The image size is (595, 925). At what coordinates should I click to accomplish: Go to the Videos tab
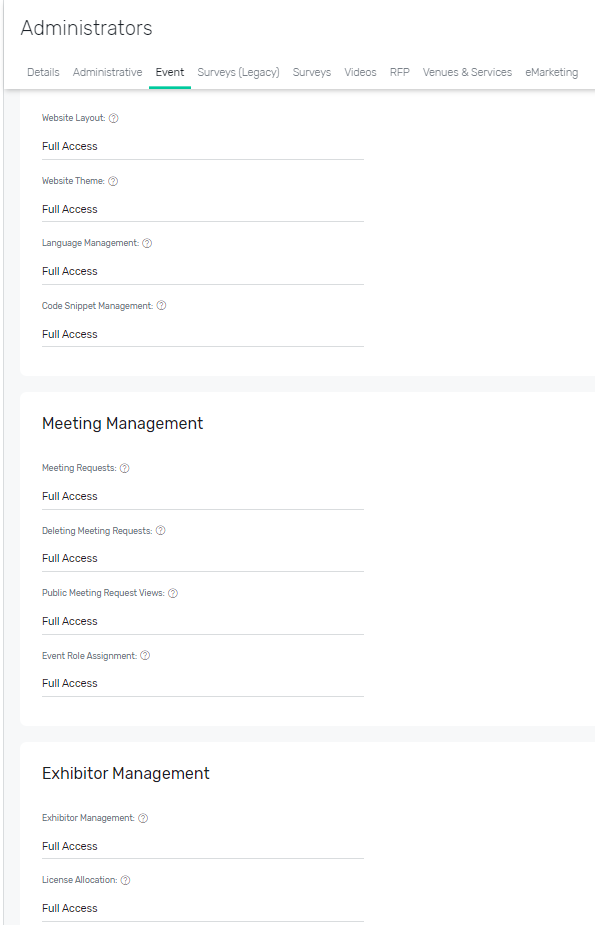click(x=360, y=73)
